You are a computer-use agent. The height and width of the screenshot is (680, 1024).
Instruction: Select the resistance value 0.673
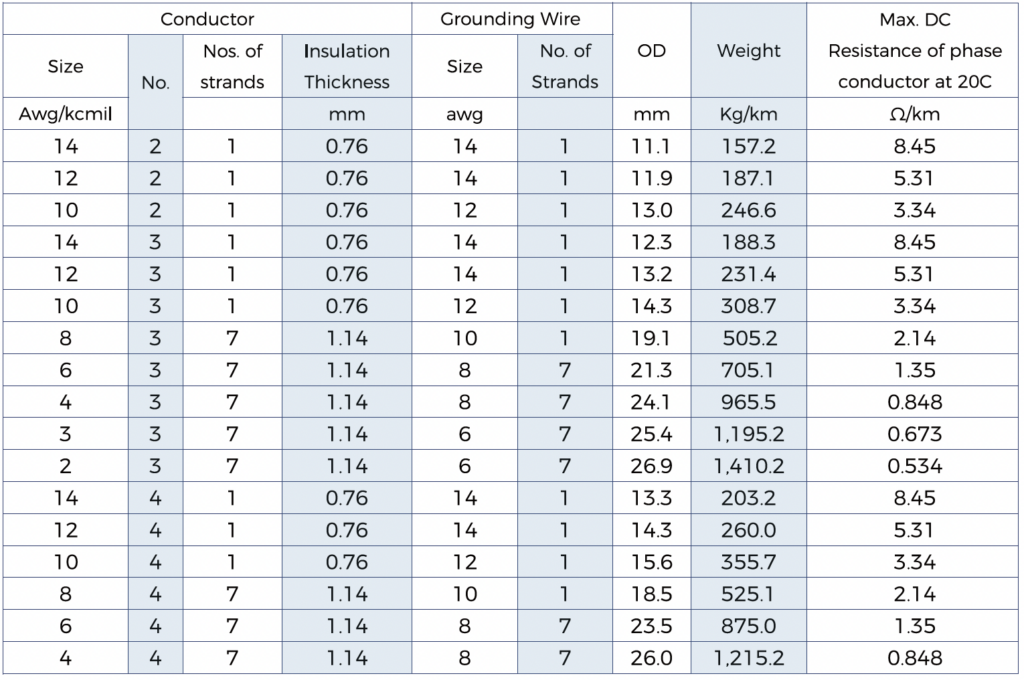pos(914,434)
